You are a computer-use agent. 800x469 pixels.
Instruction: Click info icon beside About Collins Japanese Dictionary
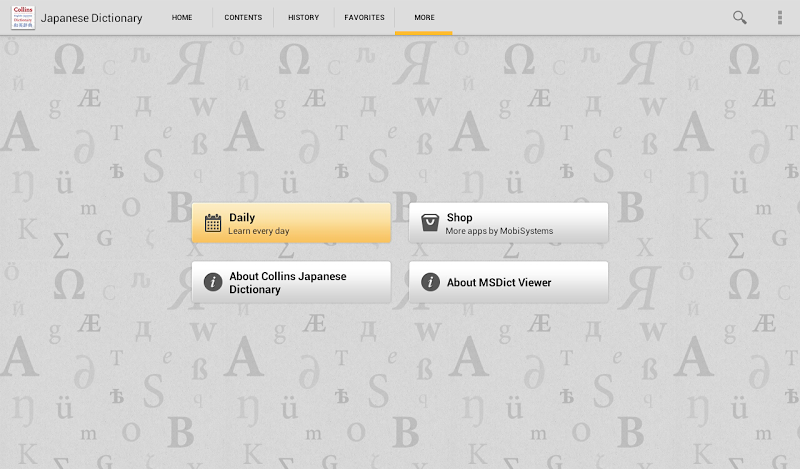[213, 282]
